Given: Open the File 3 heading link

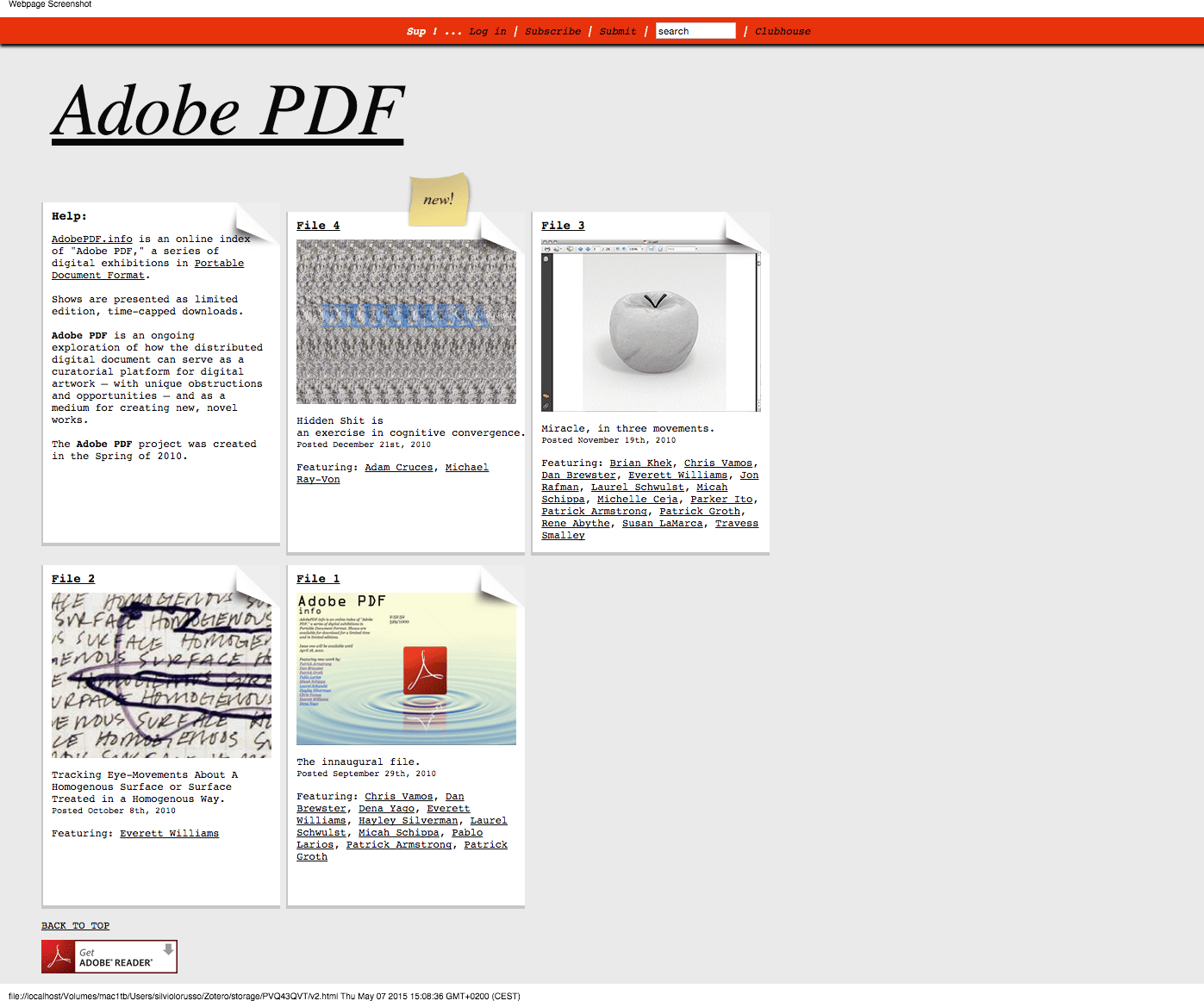Looking at the screenshot, I should [x=563, y=226].
